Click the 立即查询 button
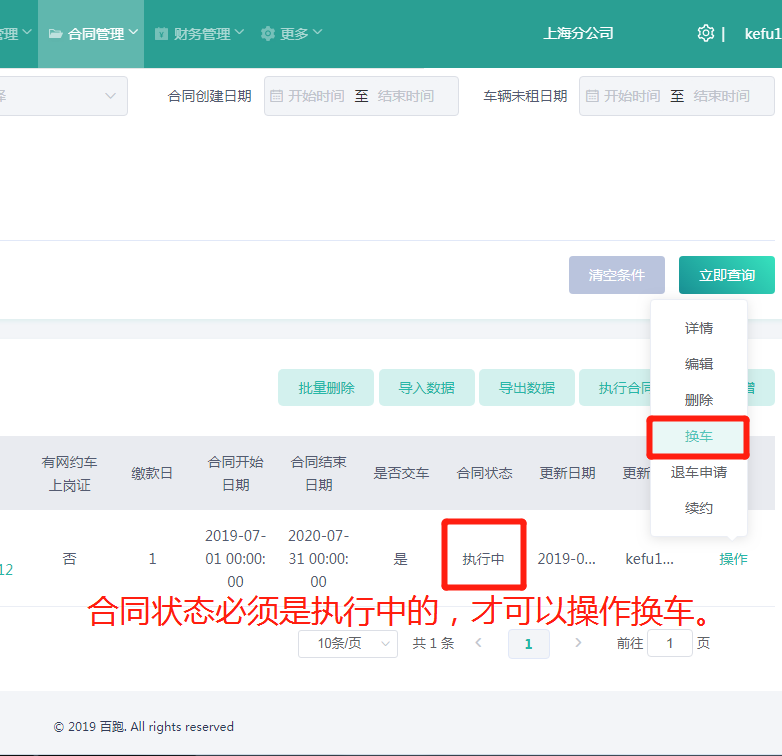This screenshot has width=782, height=756. click(727, 275)
